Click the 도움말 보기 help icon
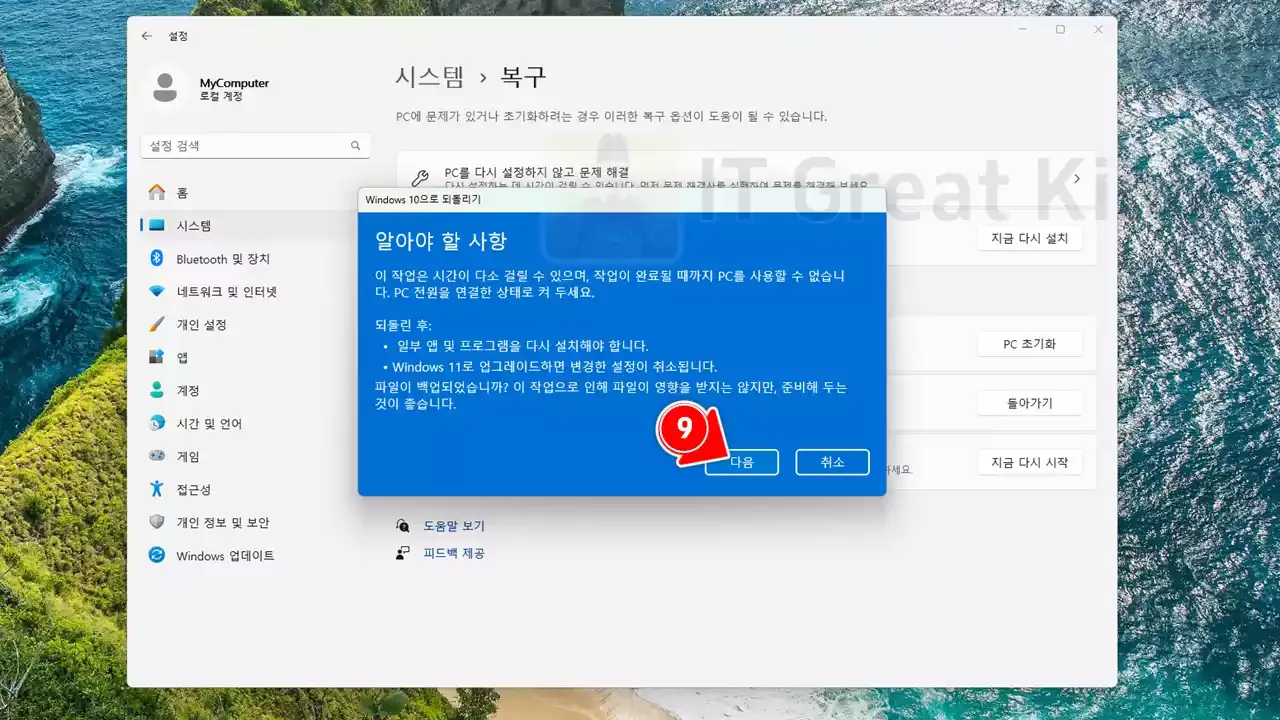Image resolution: width=1280 pixels, height=720 pixels. point(403,526)
